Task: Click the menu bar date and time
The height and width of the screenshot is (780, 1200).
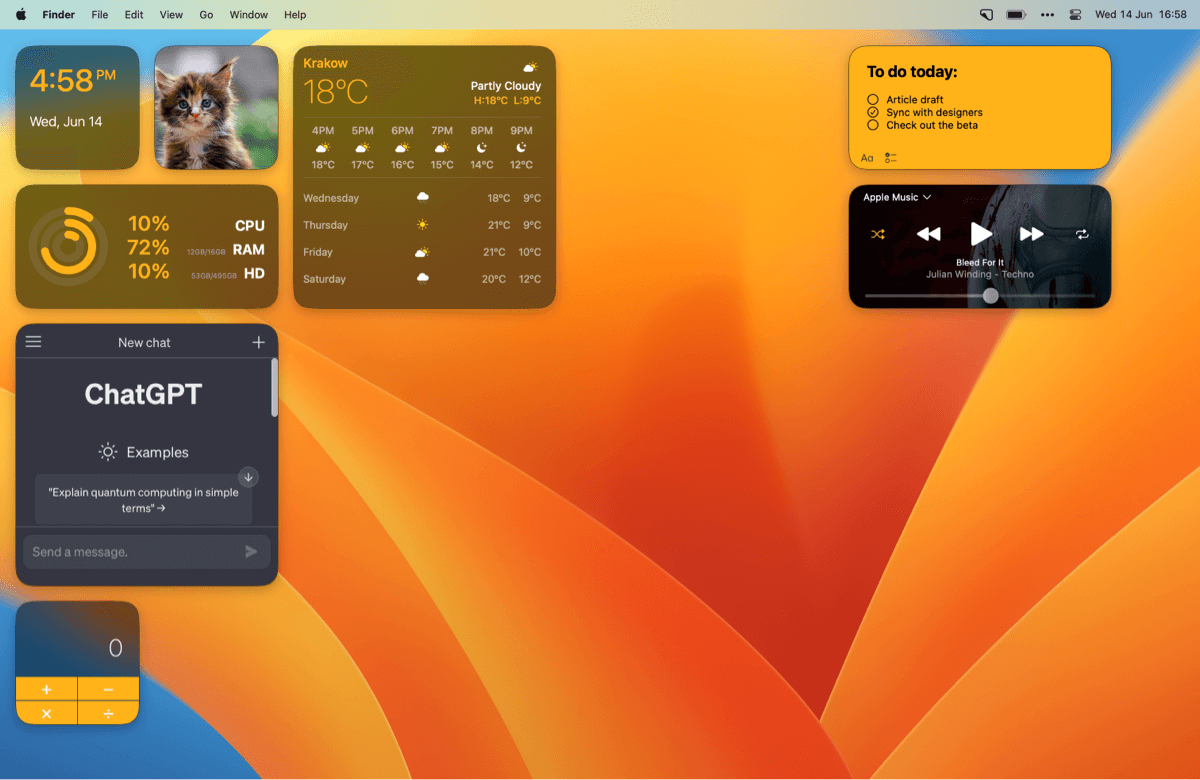Action: pyautogui.click(x=1141, y=15)
